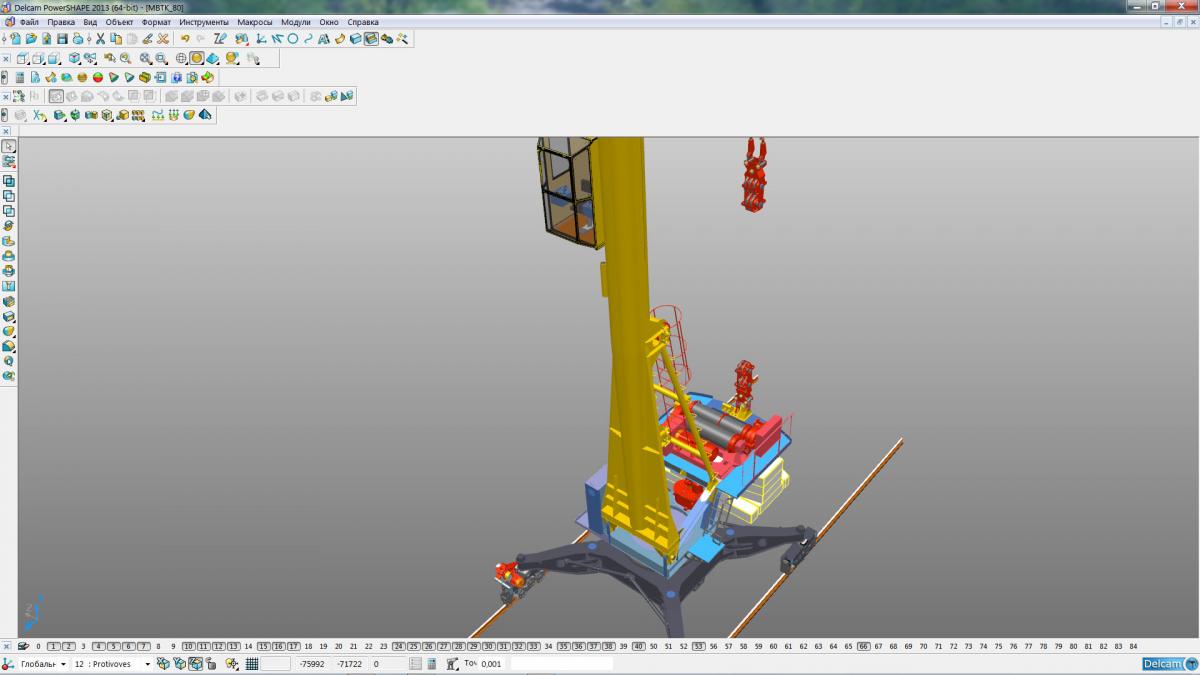Open the Text annotation tool (letter A)

323,38
